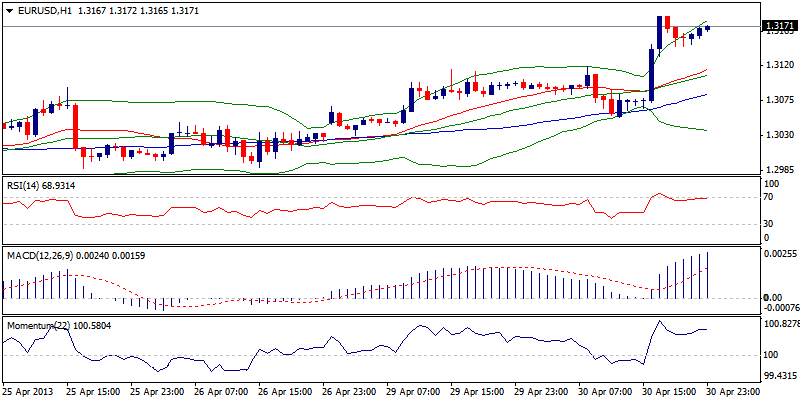Click the 1.2985 price axis label

[777, 169]
